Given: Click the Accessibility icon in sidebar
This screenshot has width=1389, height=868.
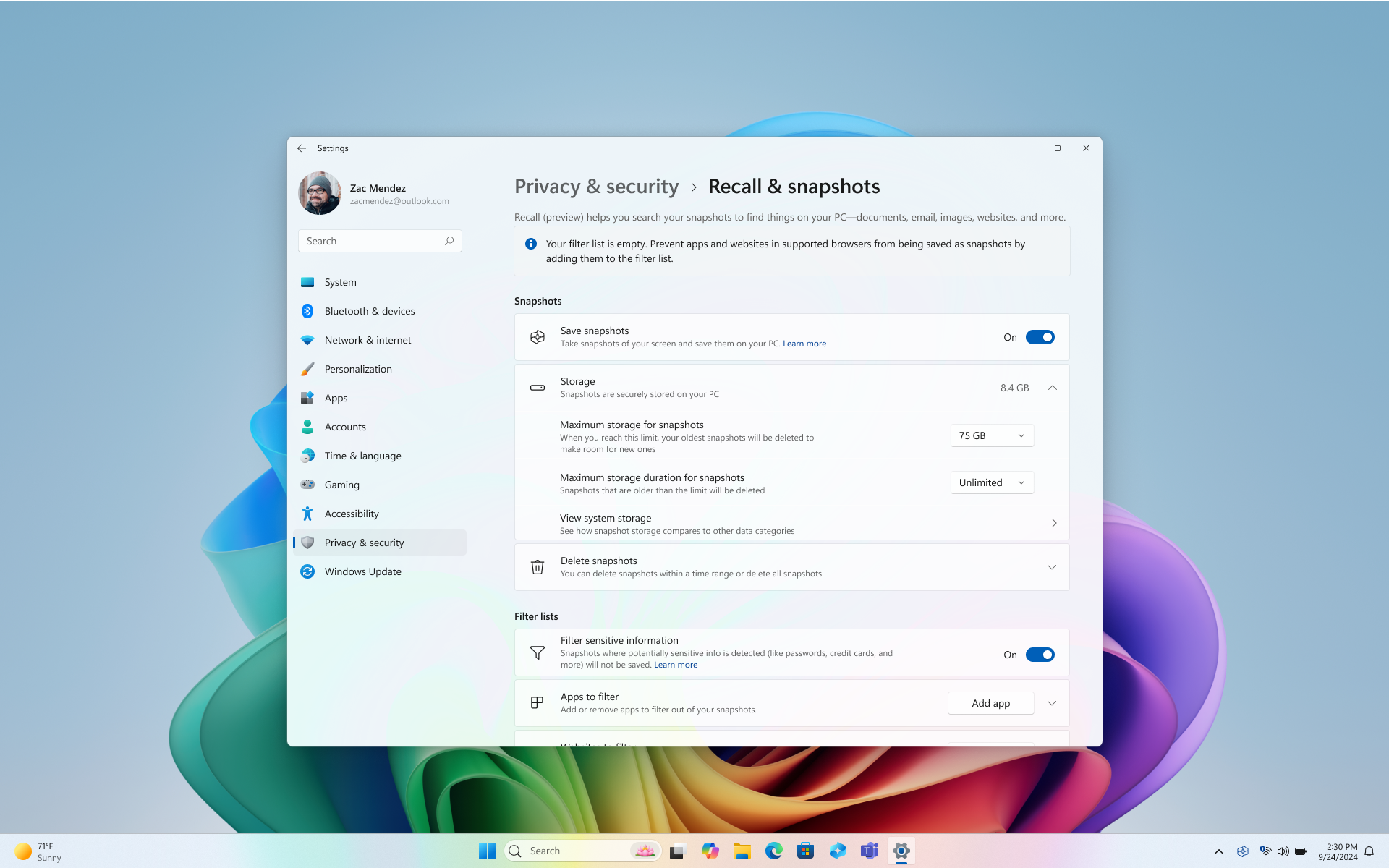Looking at the screenshot, I should 307,513.
